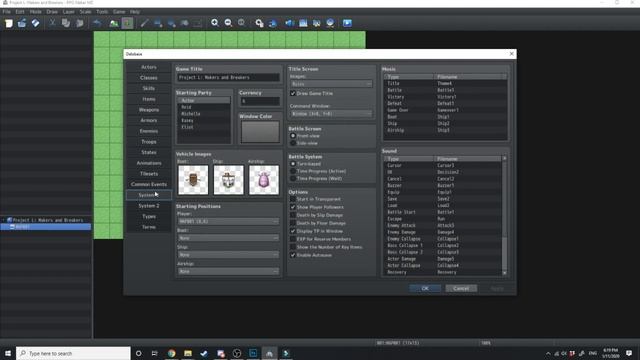Open the Database from toolbar gear icon
The width and height of the screenshot is (640, 360).
click(259, 23)
